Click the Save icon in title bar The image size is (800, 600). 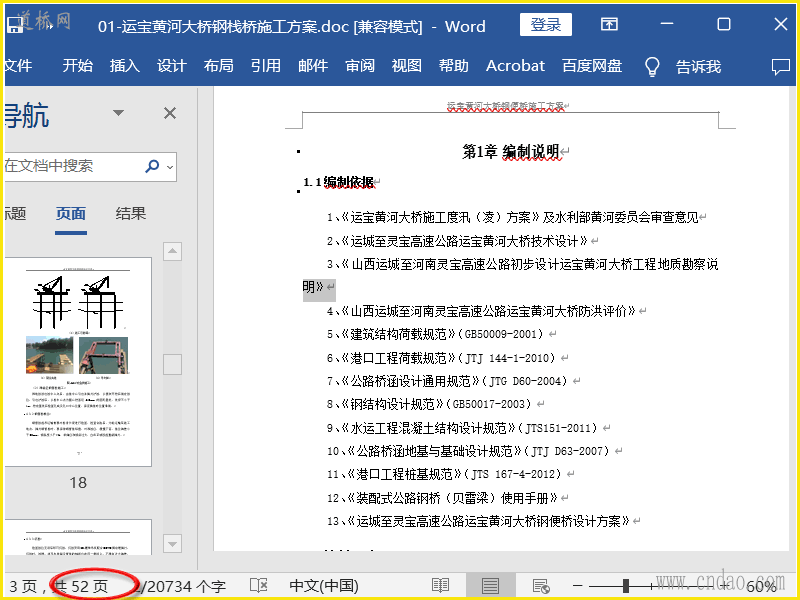pos(14,24)
